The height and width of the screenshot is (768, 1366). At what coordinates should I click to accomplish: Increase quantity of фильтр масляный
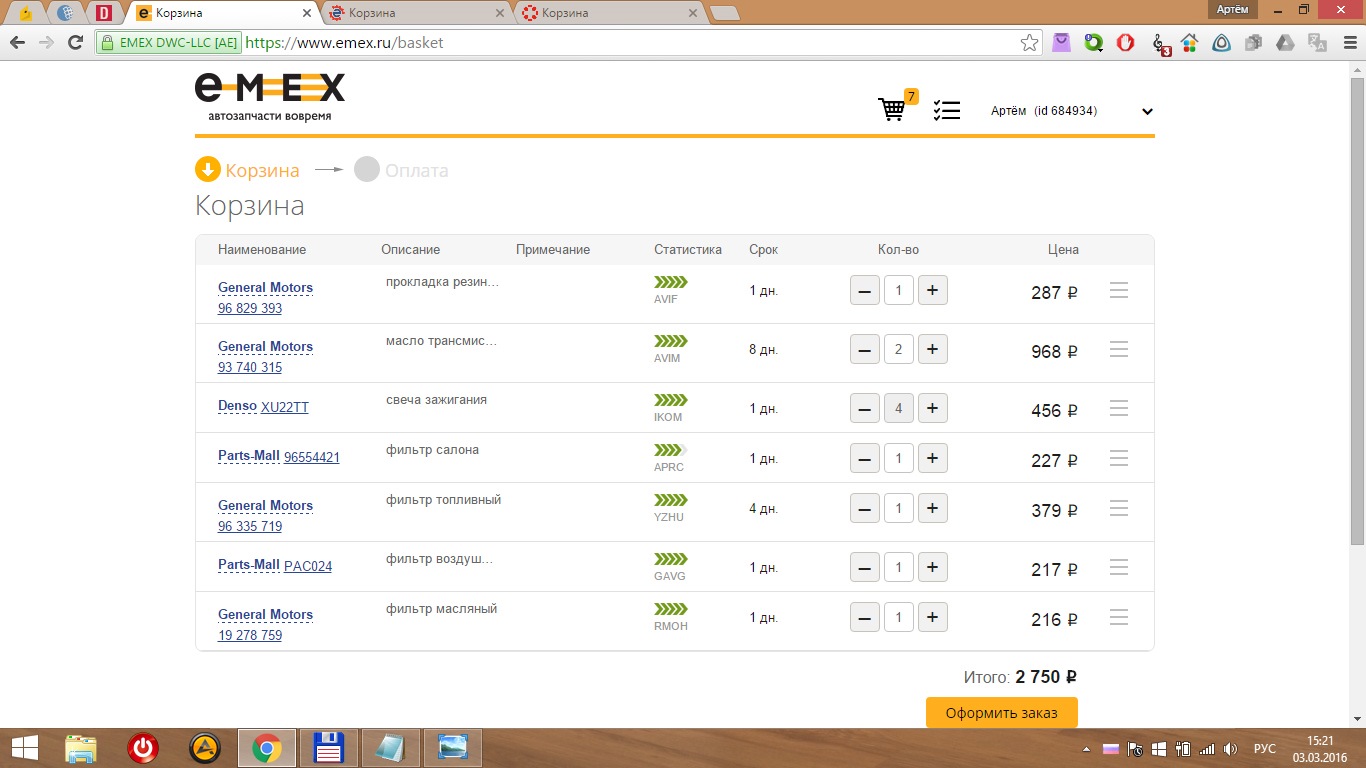[933, 617]
